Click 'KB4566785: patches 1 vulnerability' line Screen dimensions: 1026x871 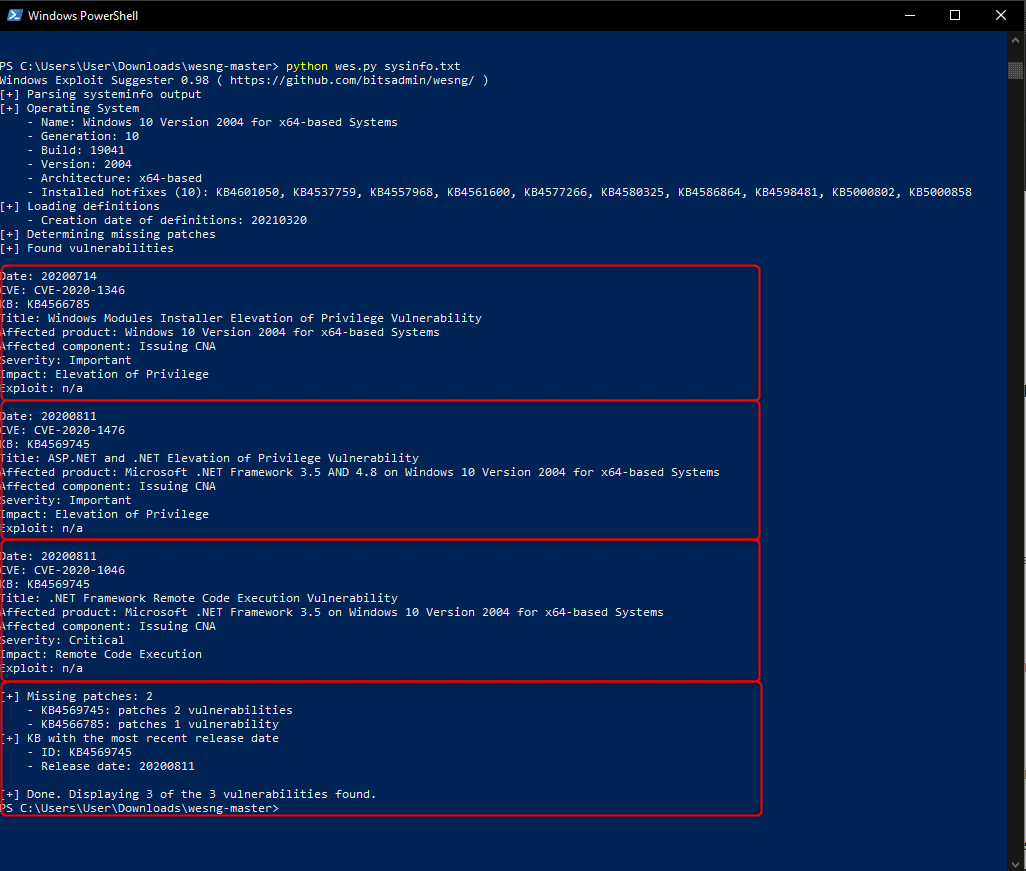tap(153, 724)
